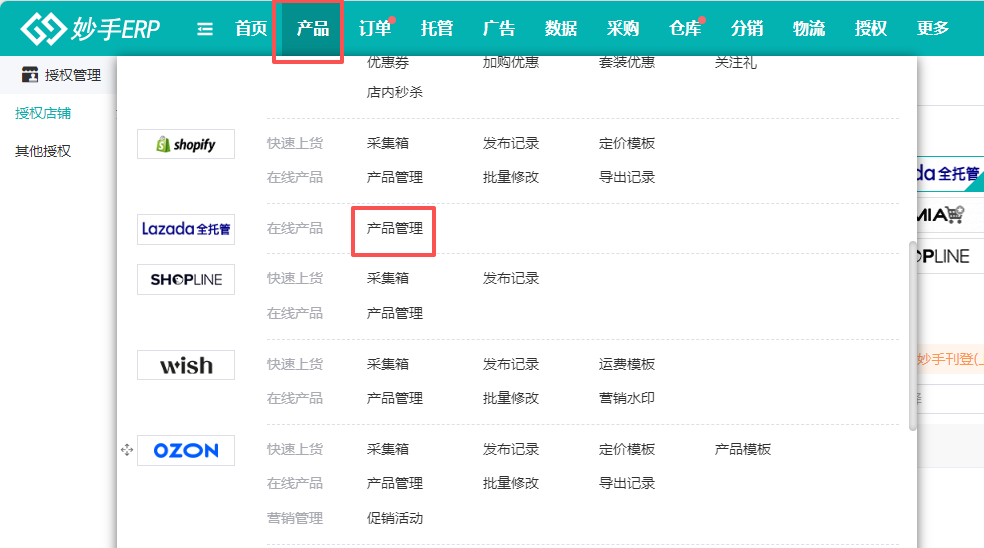
Task: Select 授权店铺 in the sidebar
Action: pos(43,113)
